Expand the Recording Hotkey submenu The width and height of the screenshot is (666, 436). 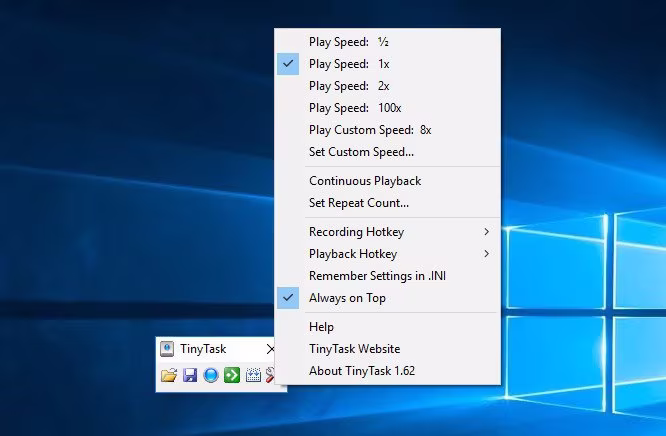387,232
